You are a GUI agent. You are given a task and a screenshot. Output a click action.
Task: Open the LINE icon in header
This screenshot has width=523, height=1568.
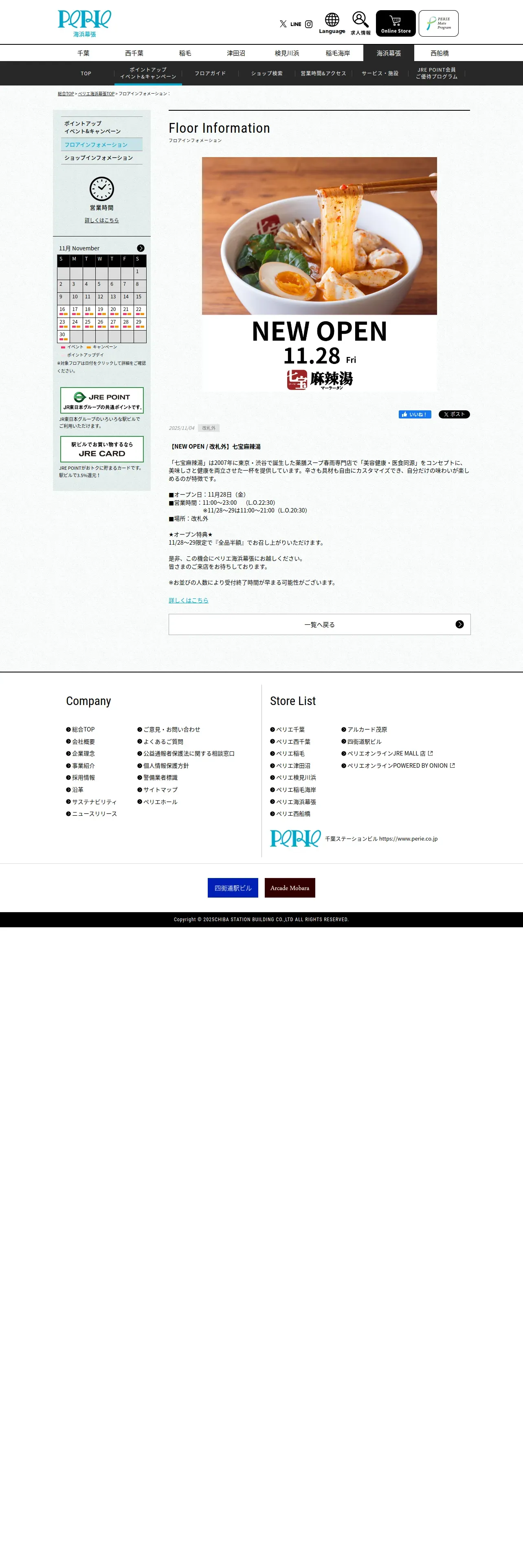point(296,24)
